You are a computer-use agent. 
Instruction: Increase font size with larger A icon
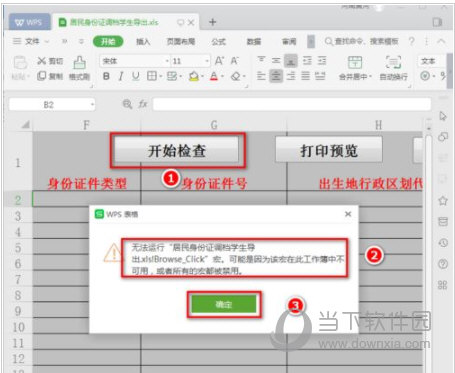219,61
